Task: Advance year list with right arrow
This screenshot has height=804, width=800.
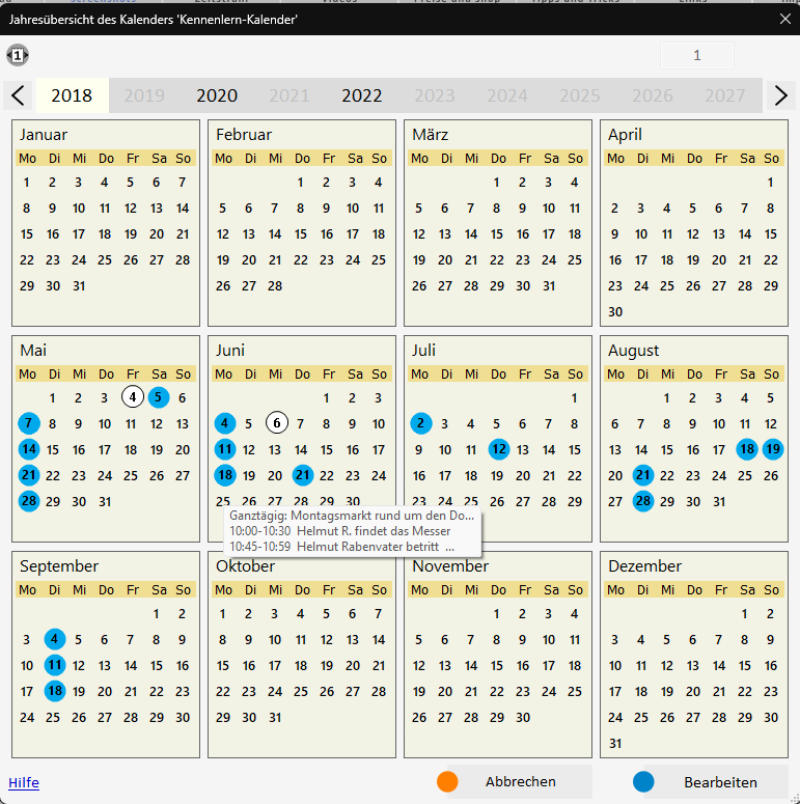Action: pos(781,96)
